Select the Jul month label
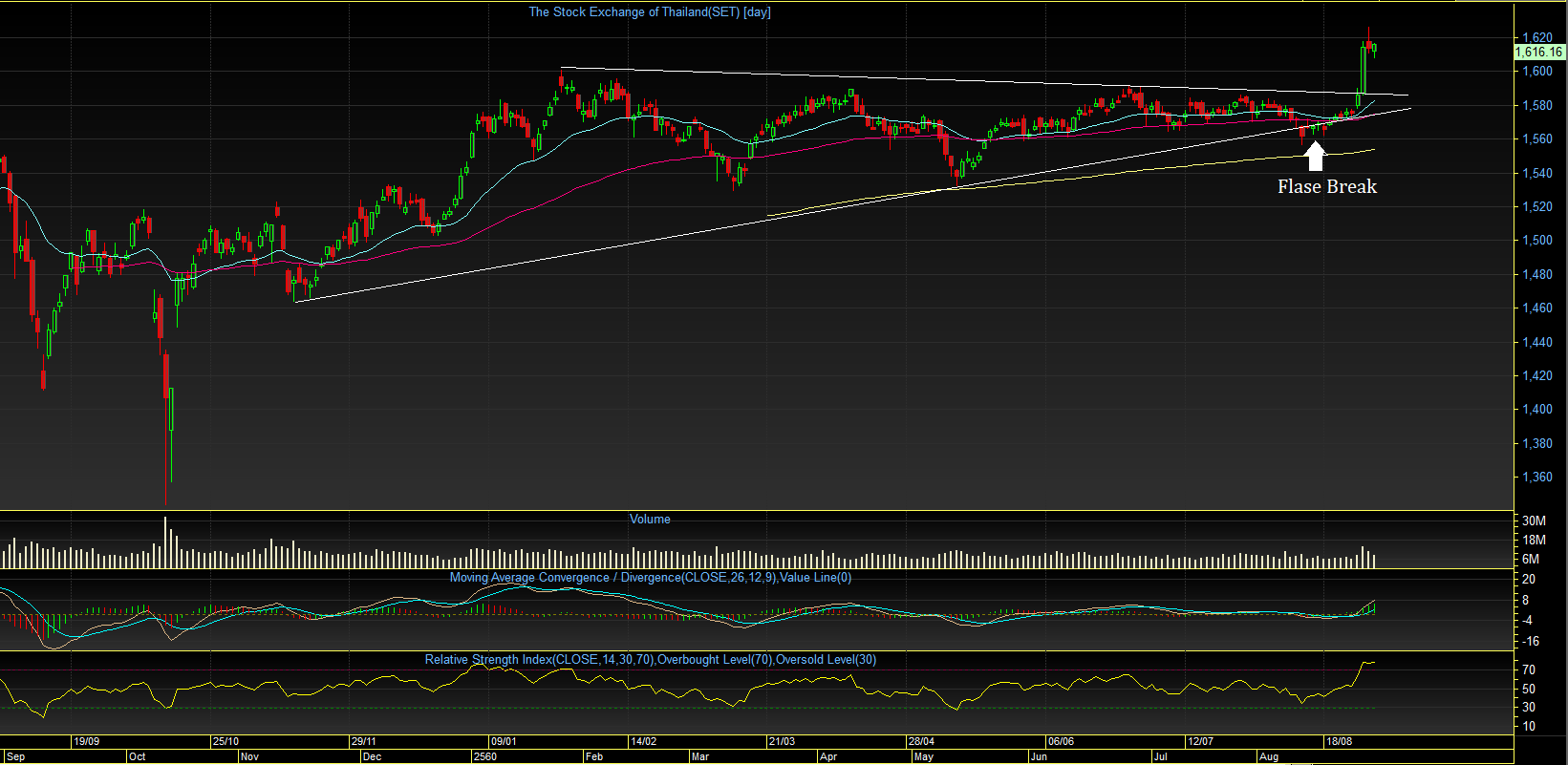1568x765 pixels. point(1160,756)
